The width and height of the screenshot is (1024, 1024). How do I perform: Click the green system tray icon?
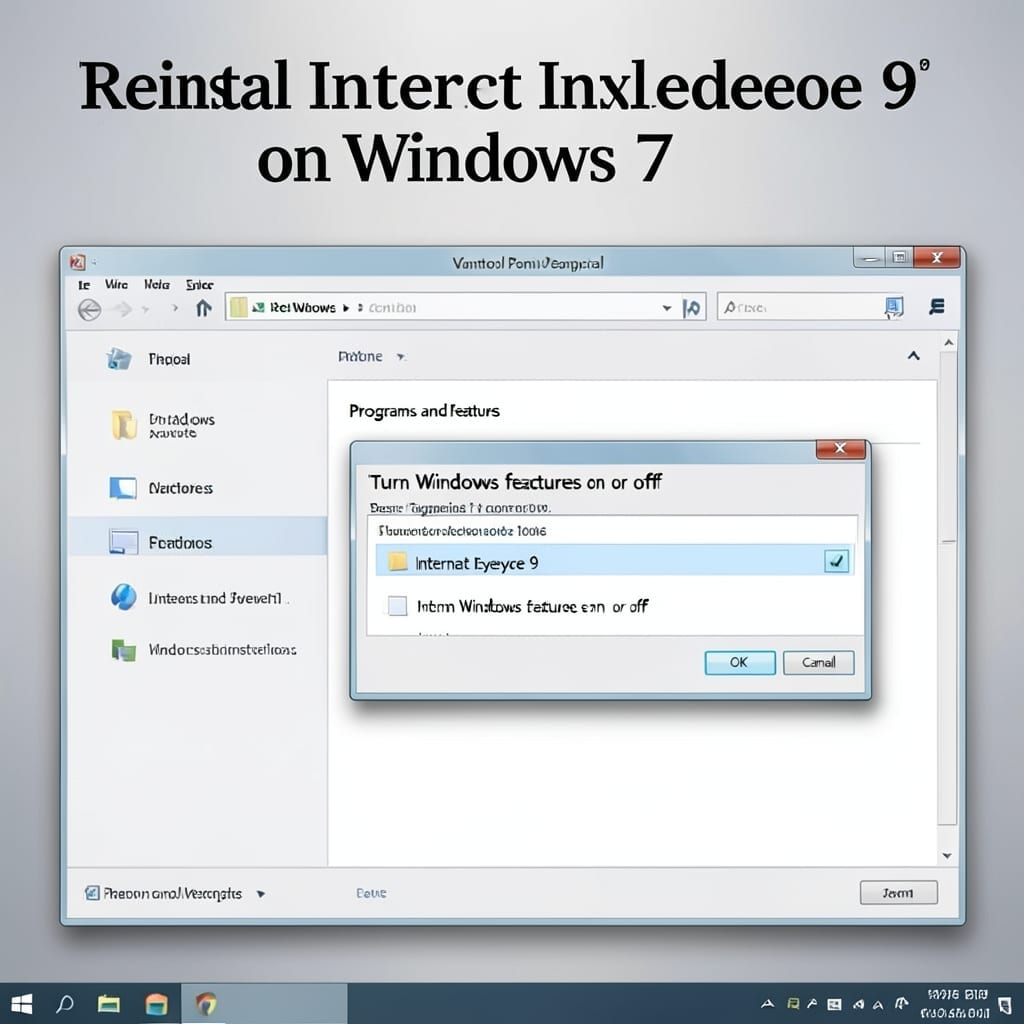click(x=793, y=1004)
